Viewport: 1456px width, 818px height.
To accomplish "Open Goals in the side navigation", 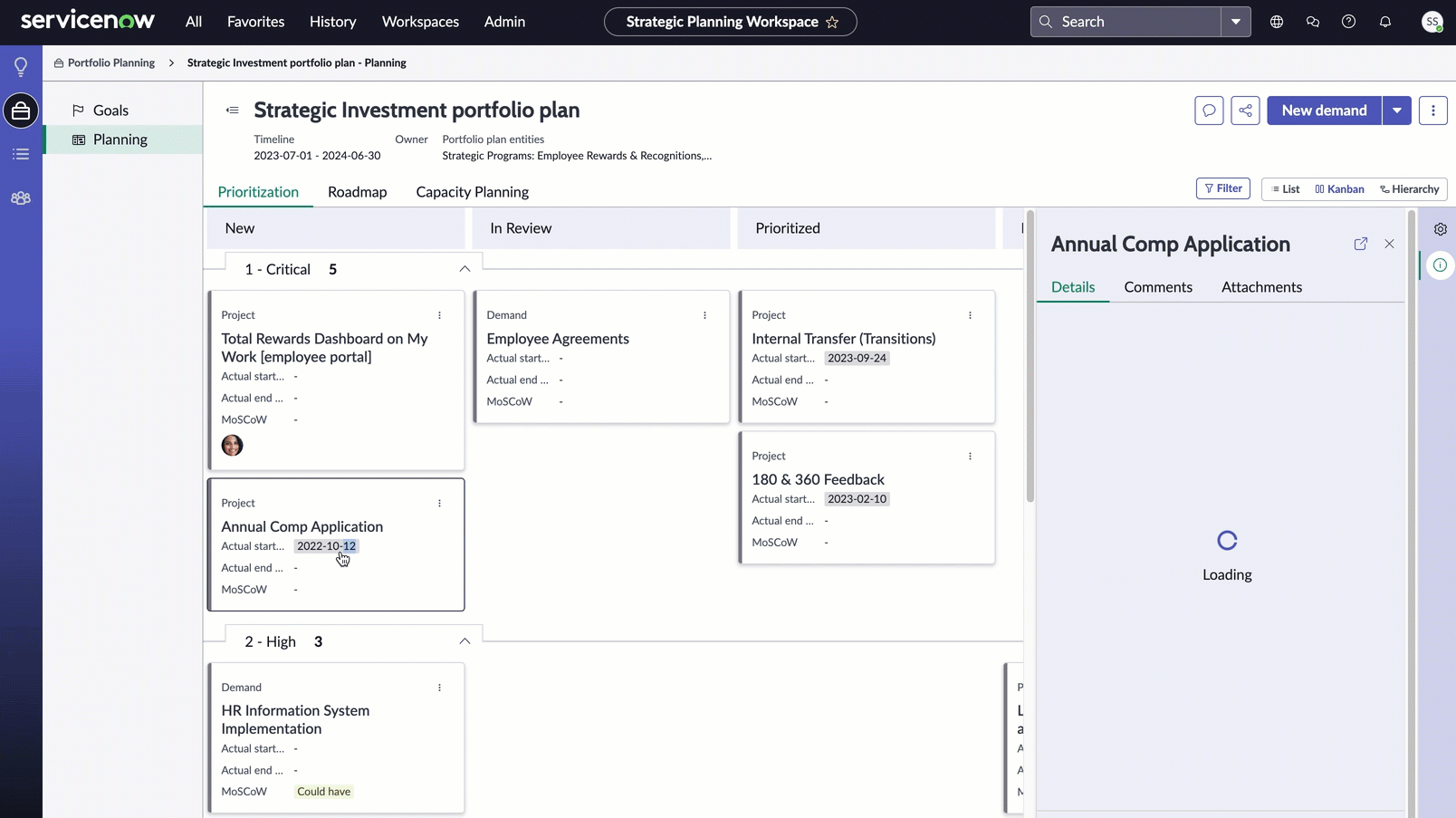I will (x=123, y=111).
